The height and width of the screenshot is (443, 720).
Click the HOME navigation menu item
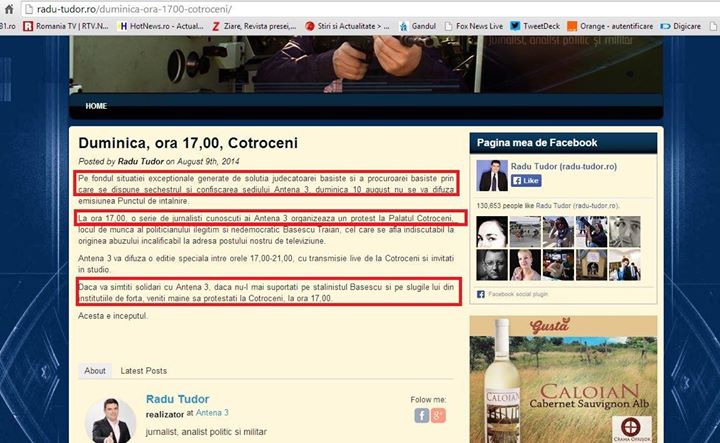[x=96, y=106]
